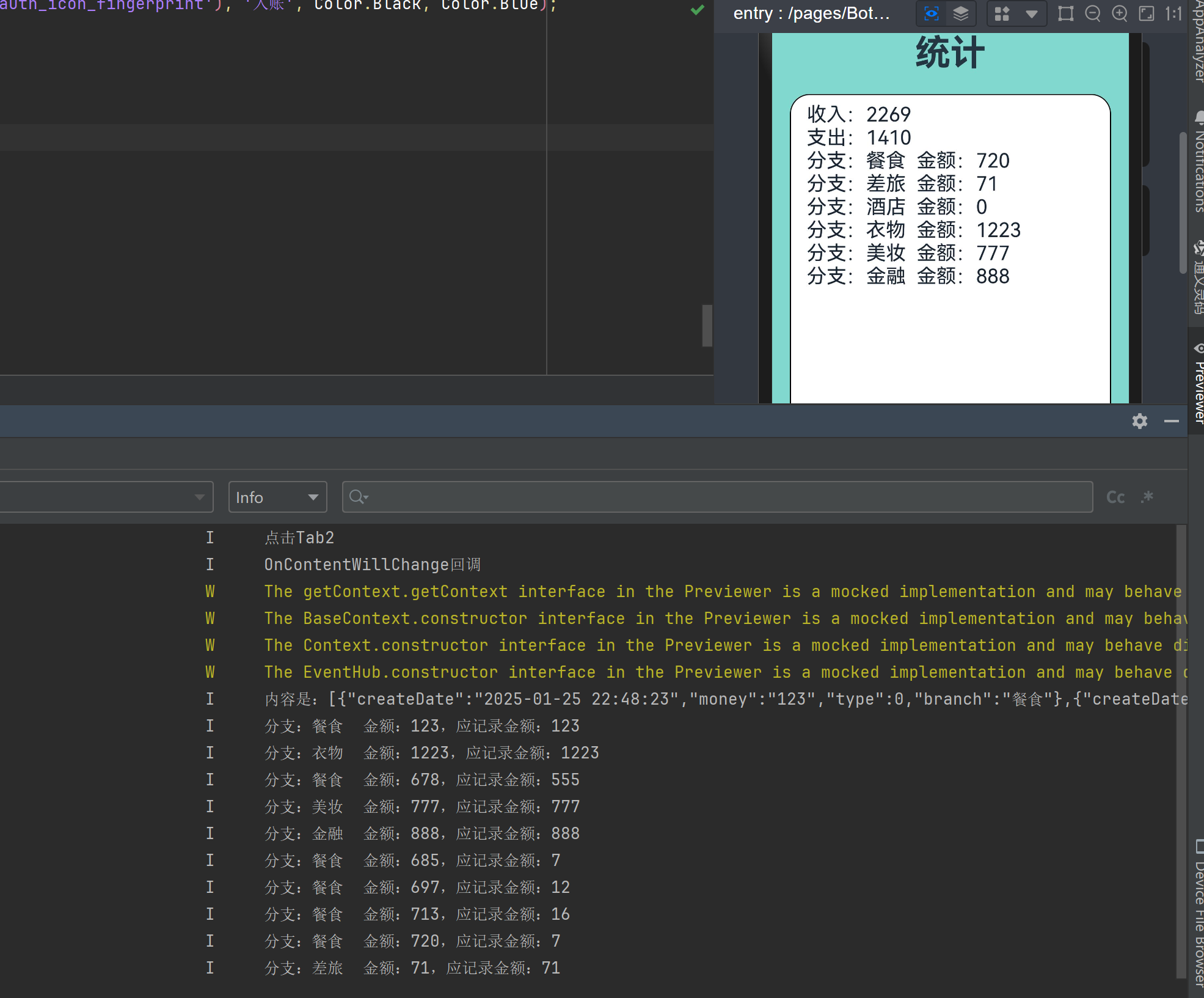Open the component layers view icon
This screenshot has height=998, width=1204.
coord(961,13)
